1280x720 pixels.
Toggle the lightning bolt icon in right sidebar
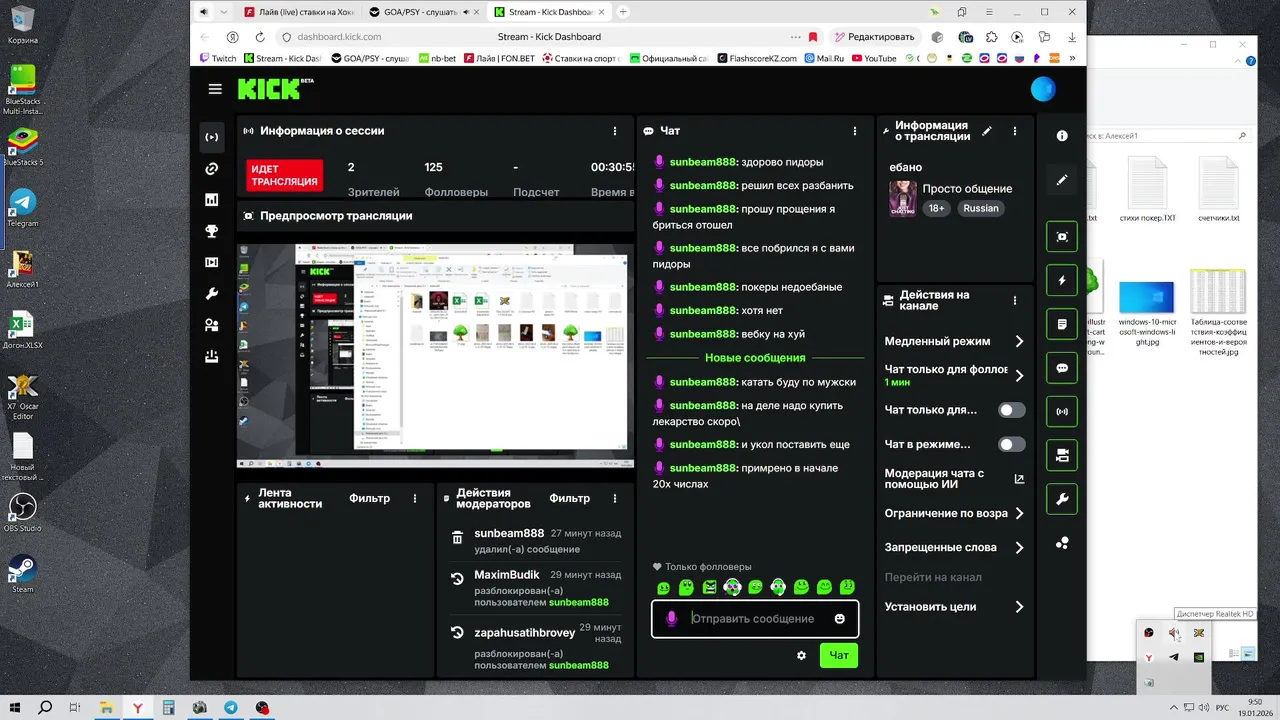pos(1062,281)
